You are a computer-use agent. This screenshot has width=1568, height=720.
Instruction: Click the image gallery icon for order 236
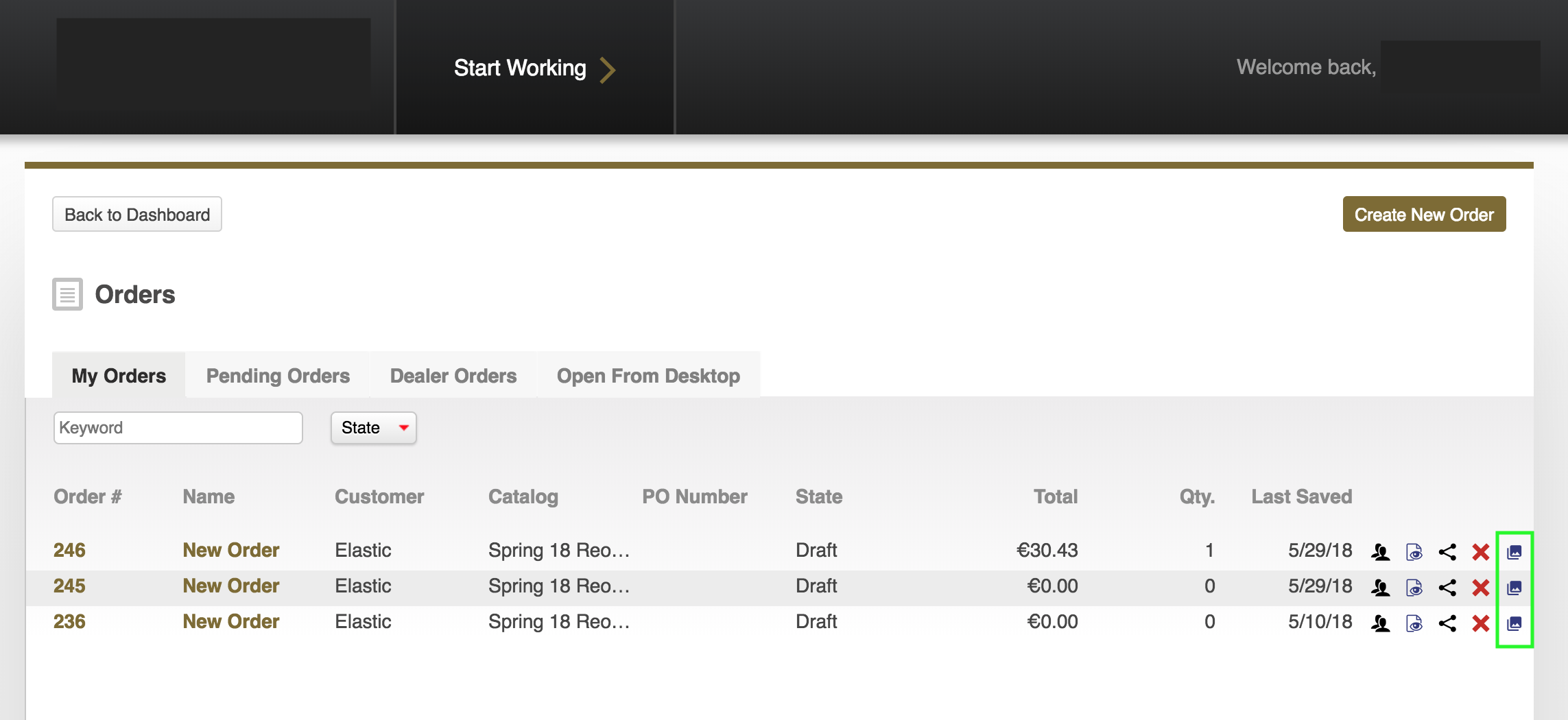pyautogui.click(x=1514, y=623)
